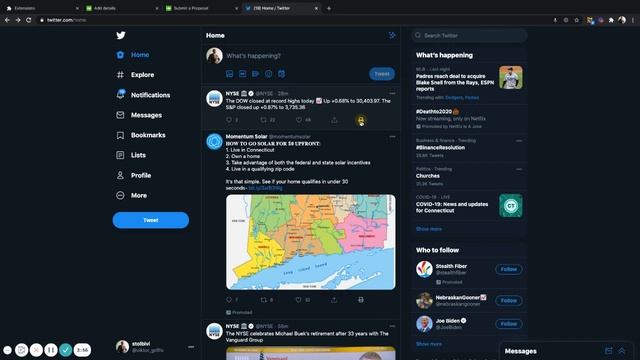Viewport: 640px width, 360px height.
Task: Open the Connecticut map image
Action: click(x=311, y=242)
